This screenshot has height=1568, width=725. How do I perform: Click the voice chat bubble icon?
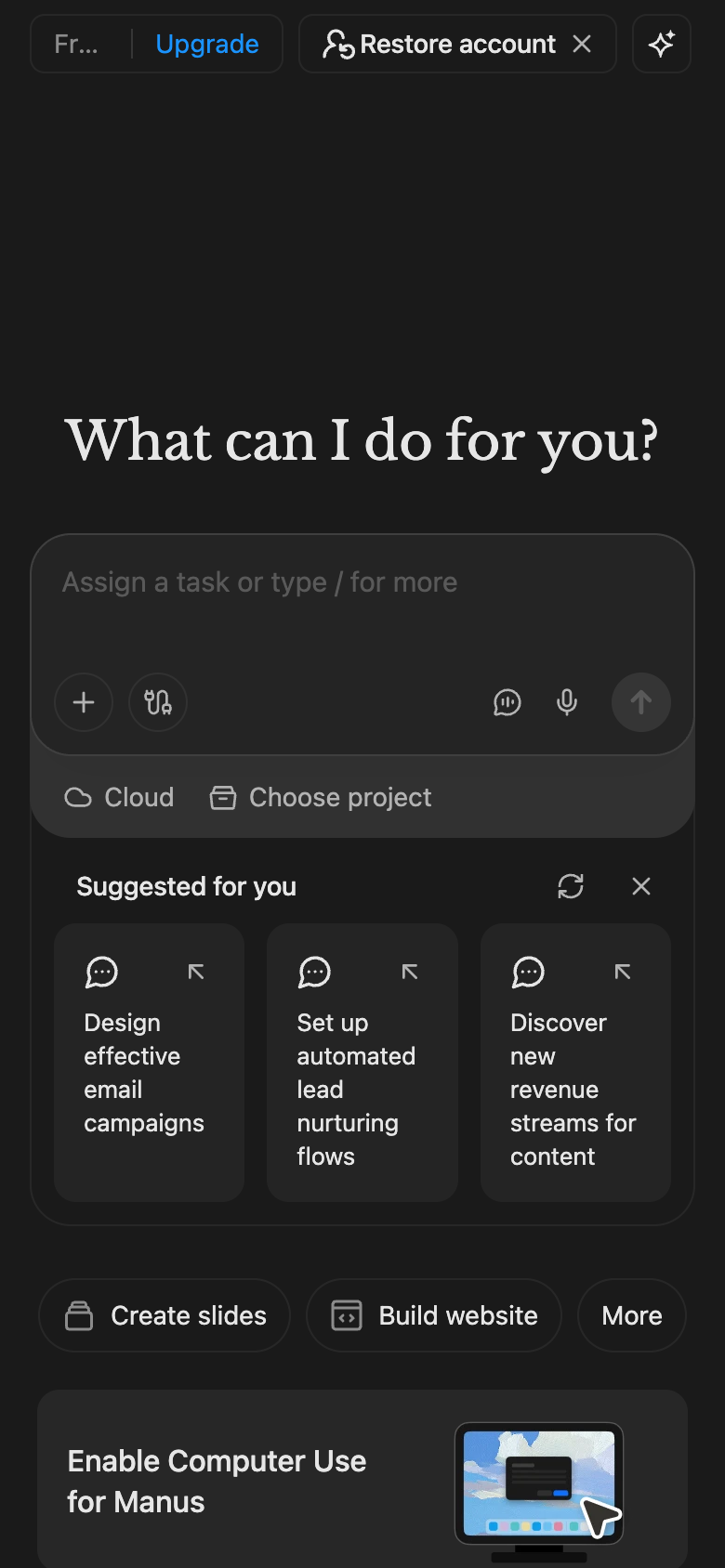[x=507, y=702]
